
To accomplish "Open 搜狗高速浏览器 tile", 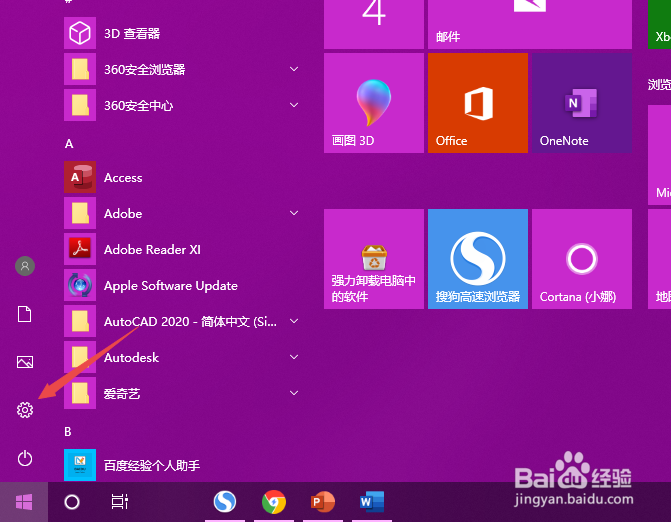I will [478, 259].
